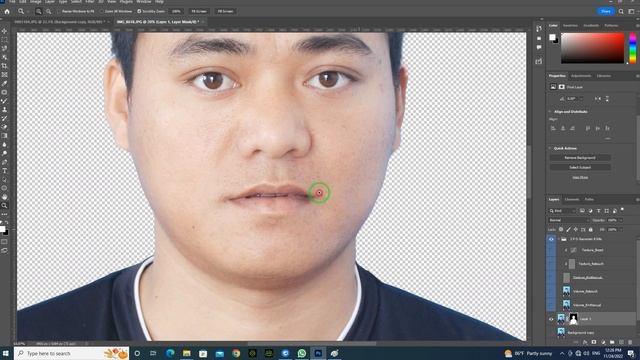Click the Search icon at top right
This screenshot has width=640, height=360.
pos(621,11)
